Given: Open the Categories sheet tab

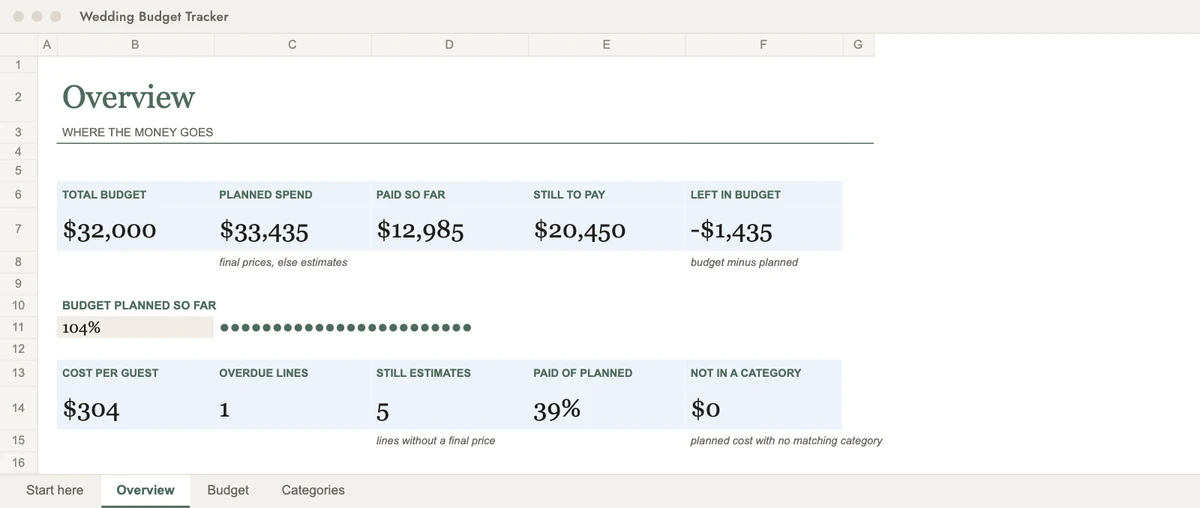Looking at the screenshot, I should (313, 490).
